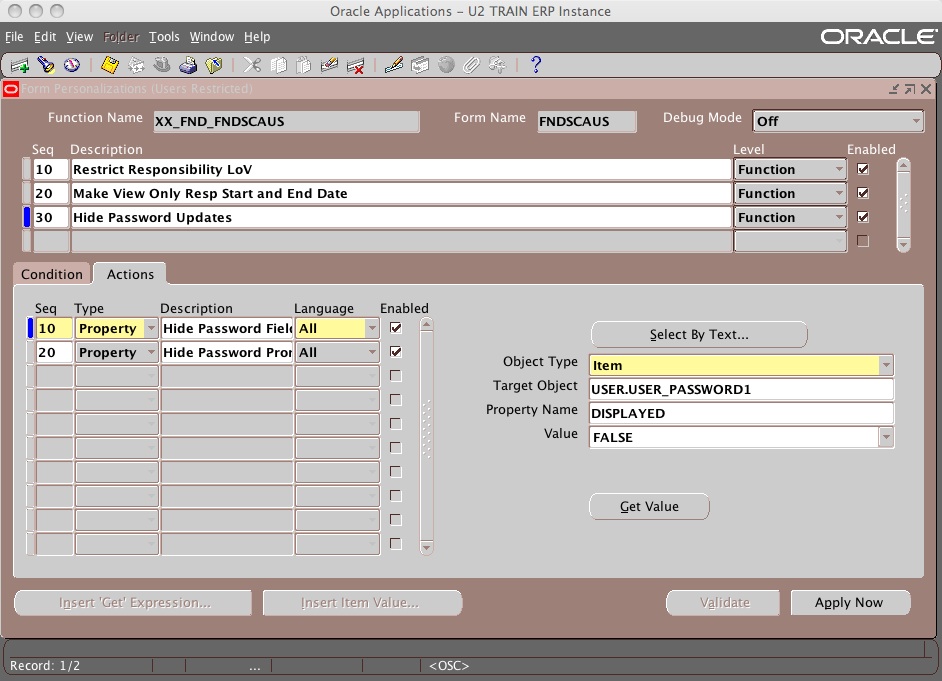Click the Property Name field
This screenshot has width=942, height=681.
(741, 413)
